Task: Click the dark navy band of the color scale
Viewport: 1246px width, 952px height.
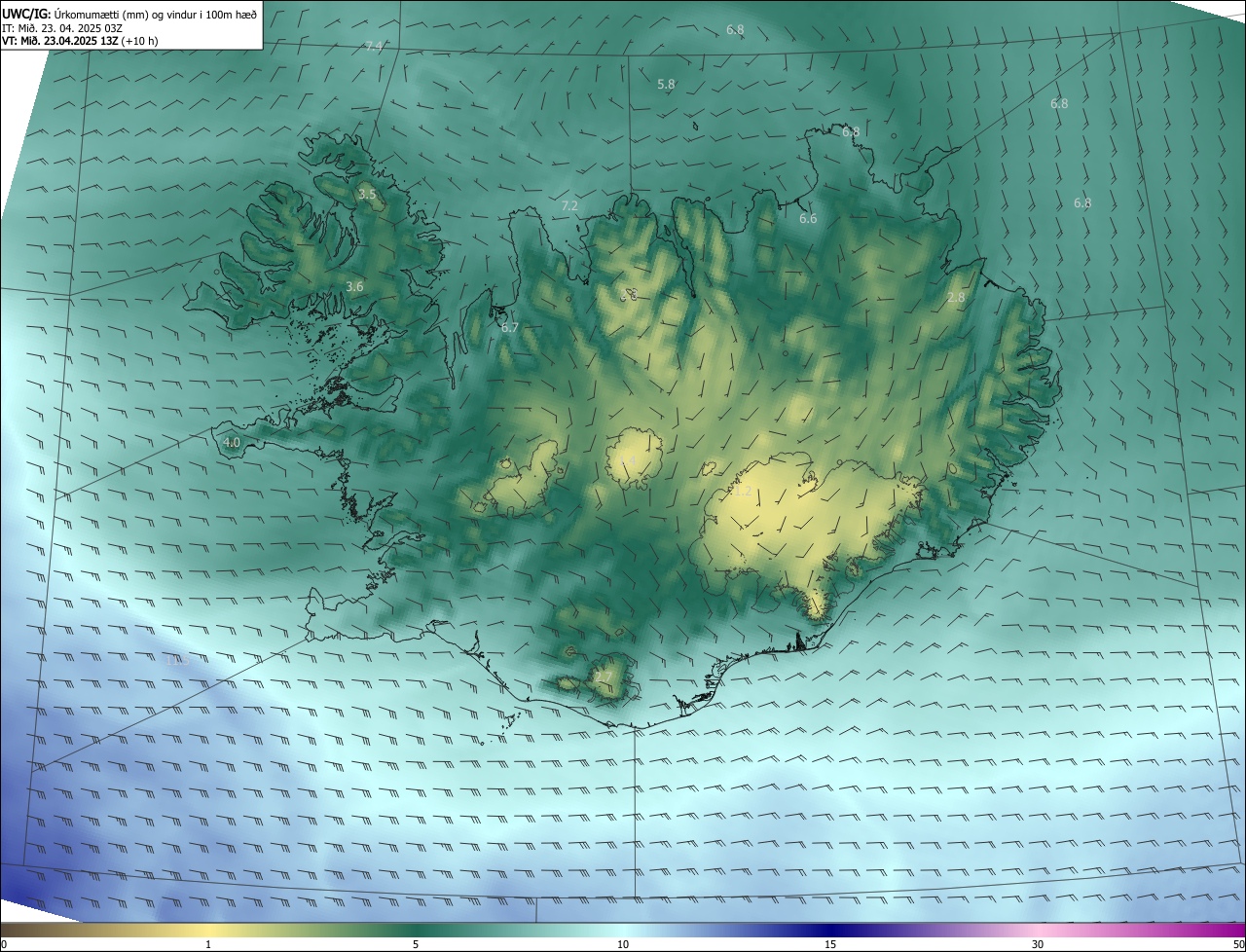Action: [830, 930]
